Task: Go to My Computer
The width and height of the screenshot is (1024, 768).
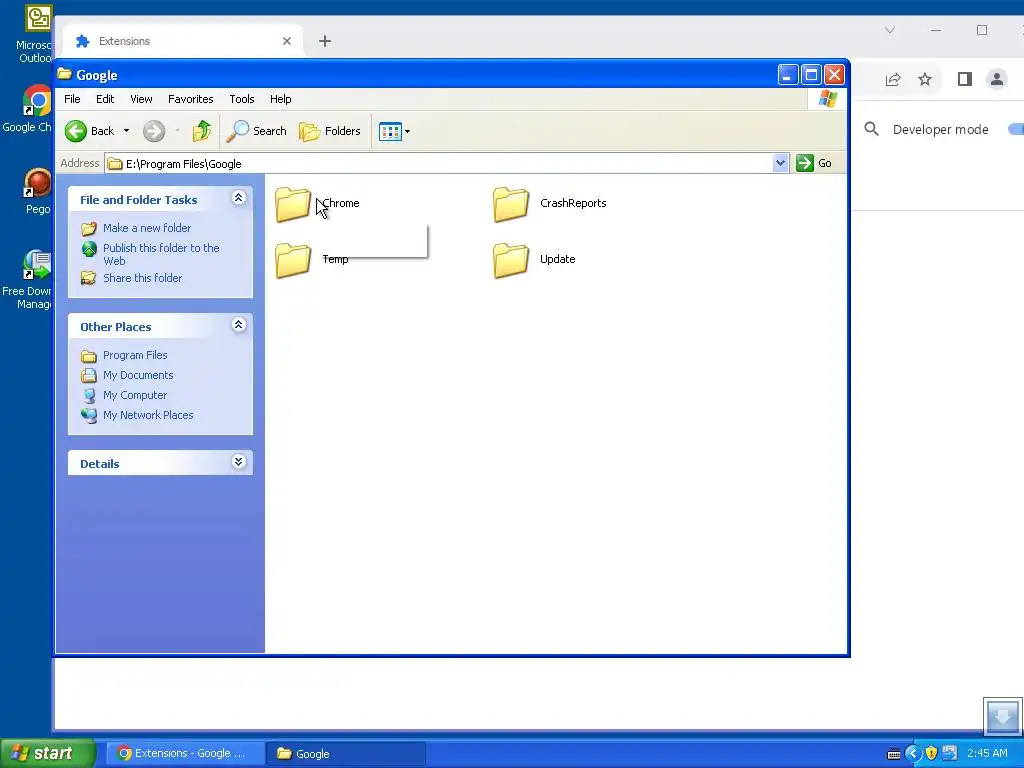Action: 135,396
